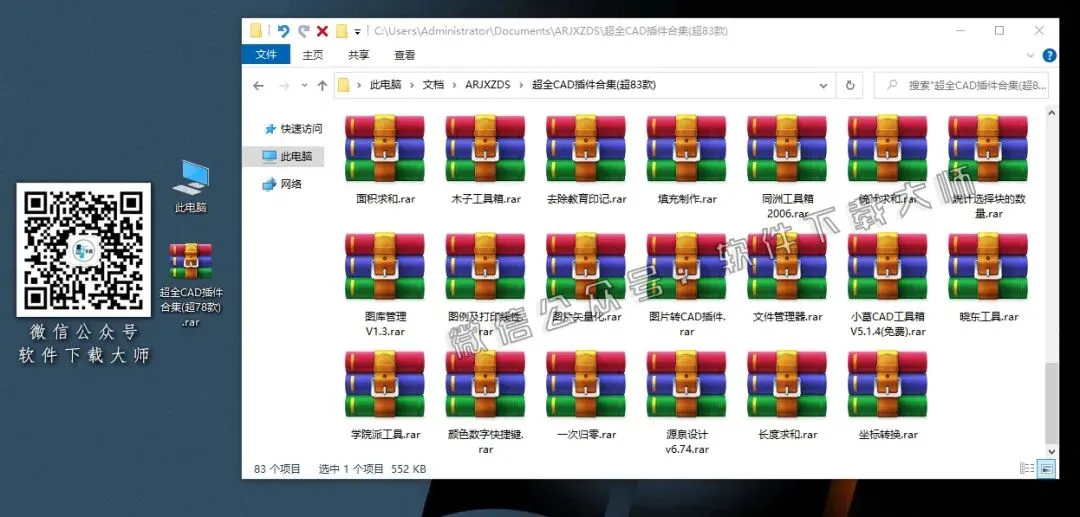Select the 面积求和.rar archive icon

(385, 148)
